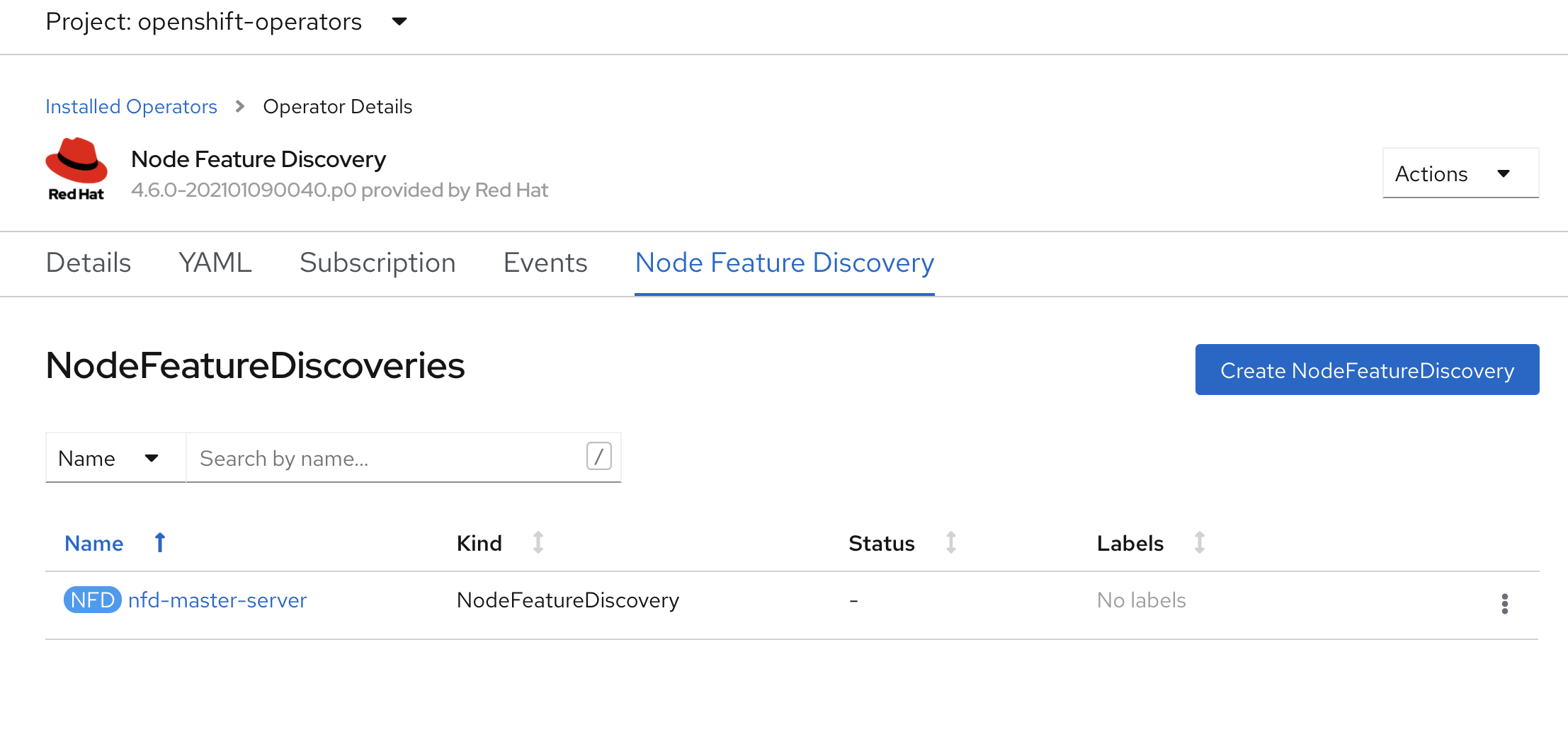Sort by Status column arrows
1568x732 pixels.
(951, 543)
